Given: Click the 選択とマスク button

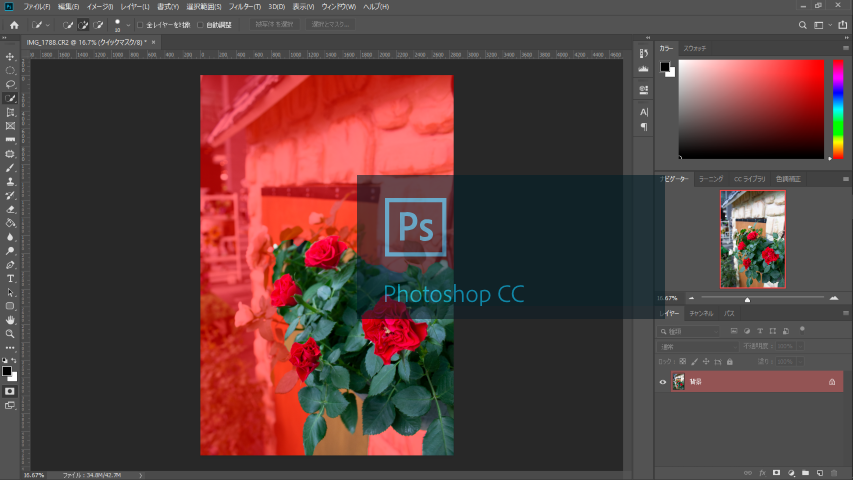Looking at the screenshot, I should click(x=330, y=24).
